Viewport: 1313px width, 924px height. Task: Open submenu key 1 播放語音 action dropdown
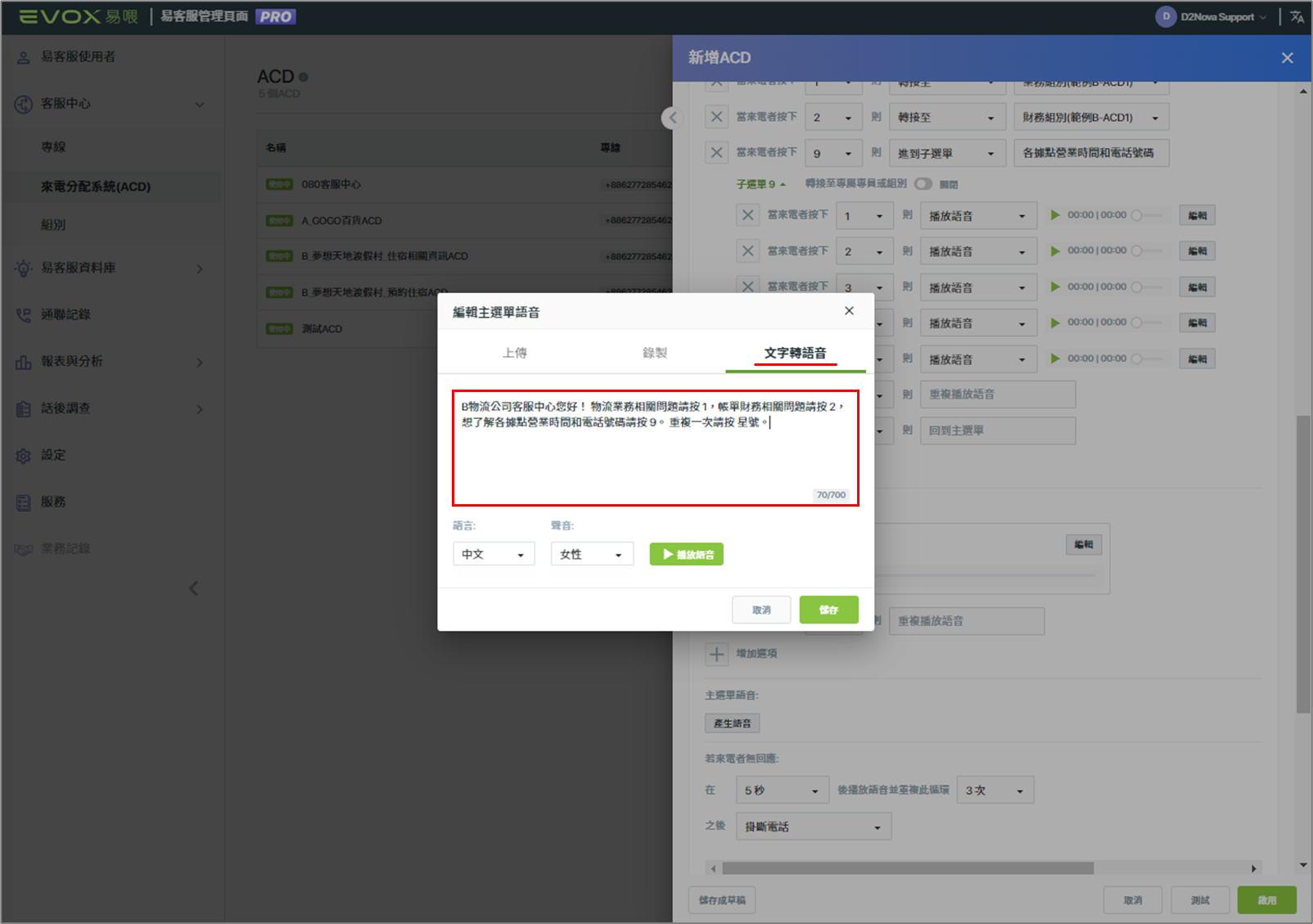[978, 216]
